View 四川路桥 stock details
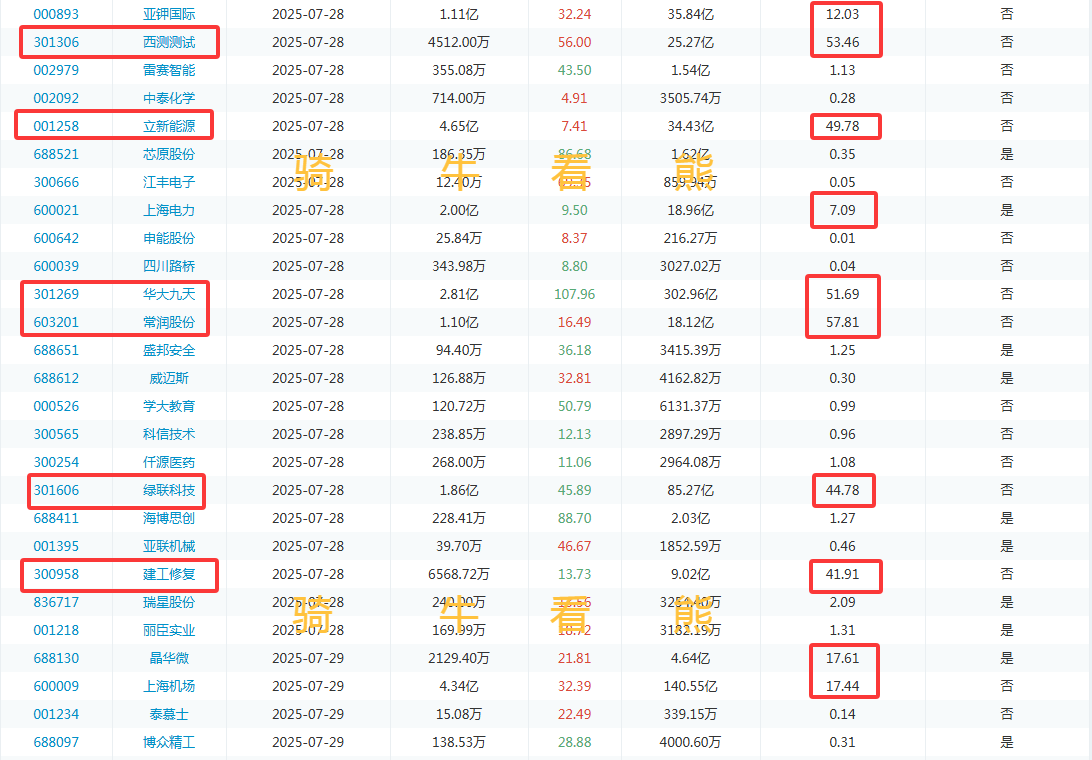This screenshot has height=760, width=1092. tap(169, 266)
